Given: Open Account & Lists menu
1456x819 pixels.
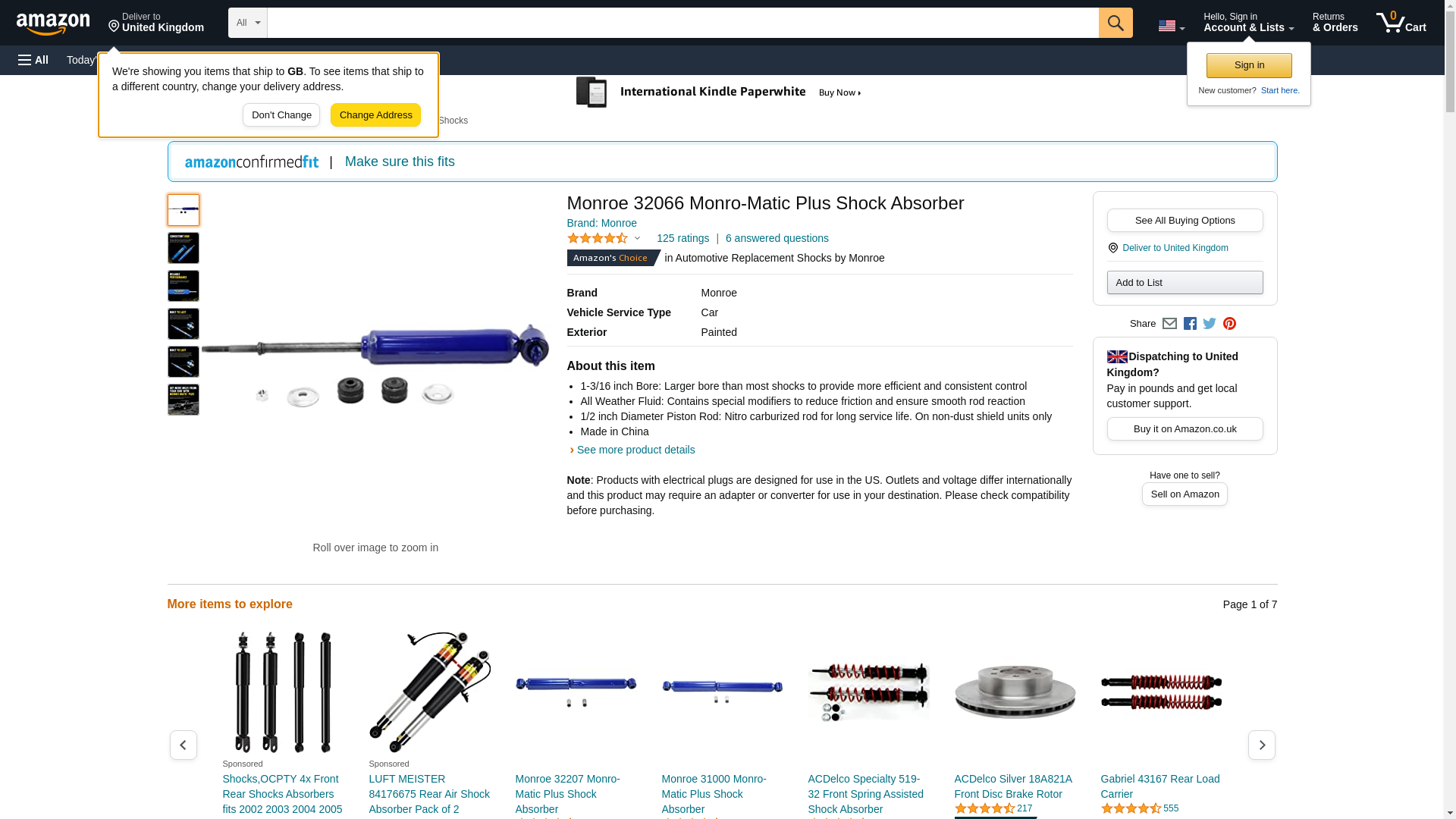Looking at the screenshot, I should (x=1248, y=23).
